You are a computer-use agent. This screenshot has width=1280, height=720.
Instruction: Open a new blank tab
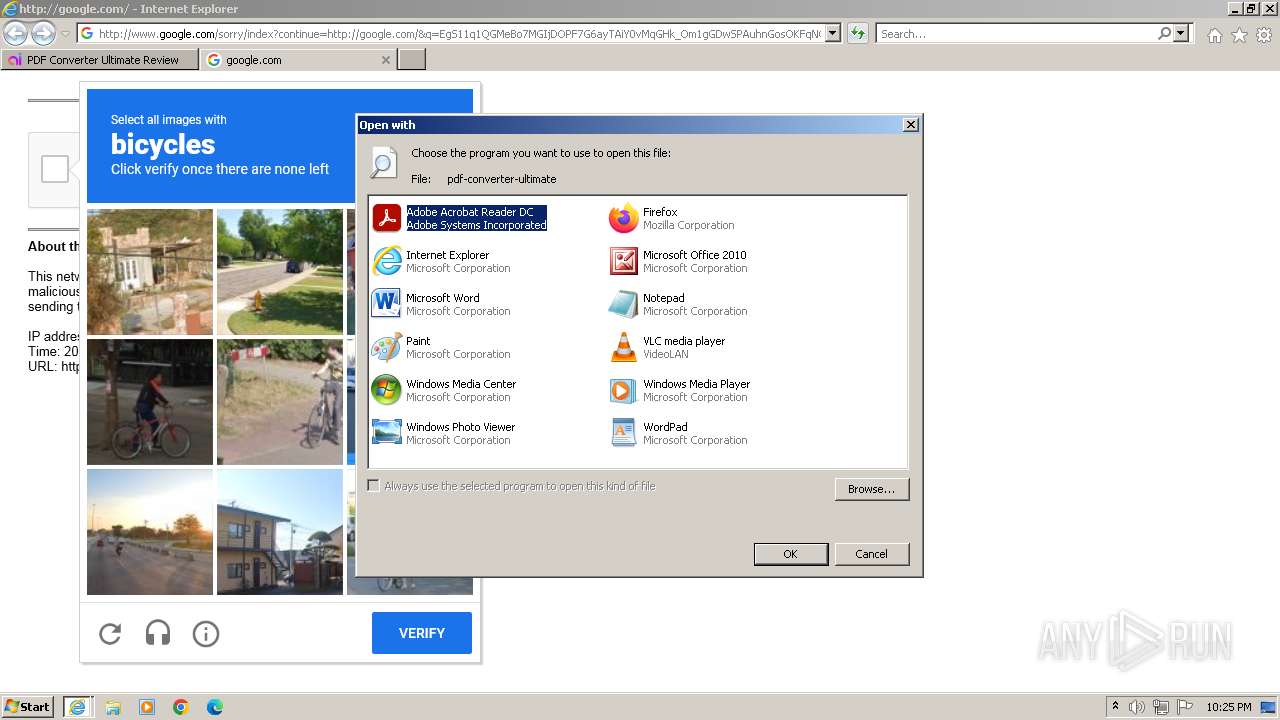[412, 60]
